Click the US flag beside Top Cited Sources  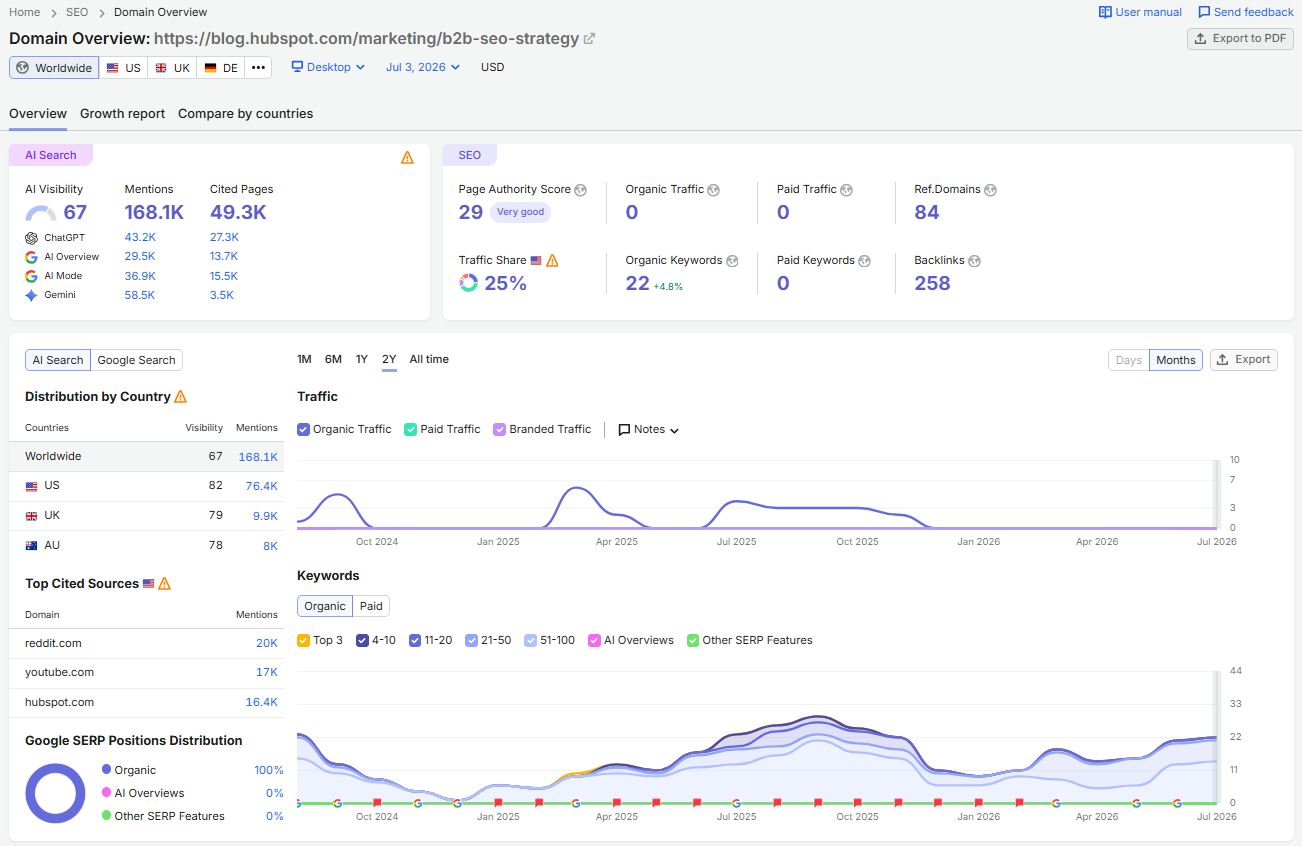pos(149,583)
